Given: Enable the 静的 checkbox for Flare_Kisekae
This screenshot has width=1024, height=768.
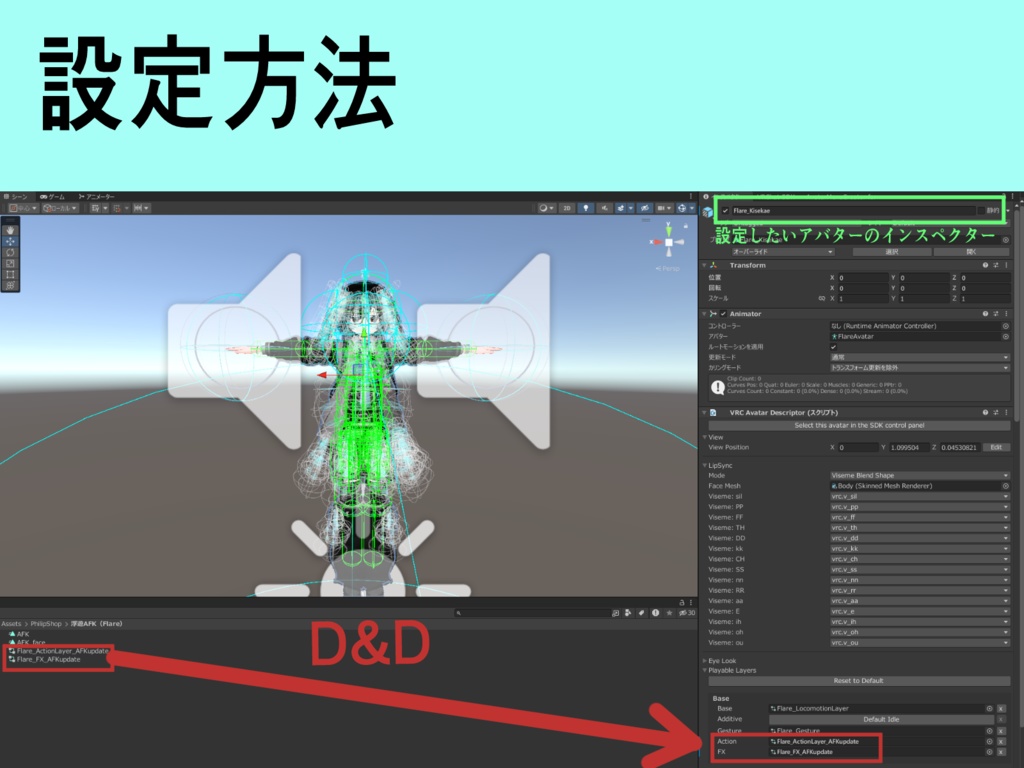Looking at the screenshot, I should (x=980, y=210).
